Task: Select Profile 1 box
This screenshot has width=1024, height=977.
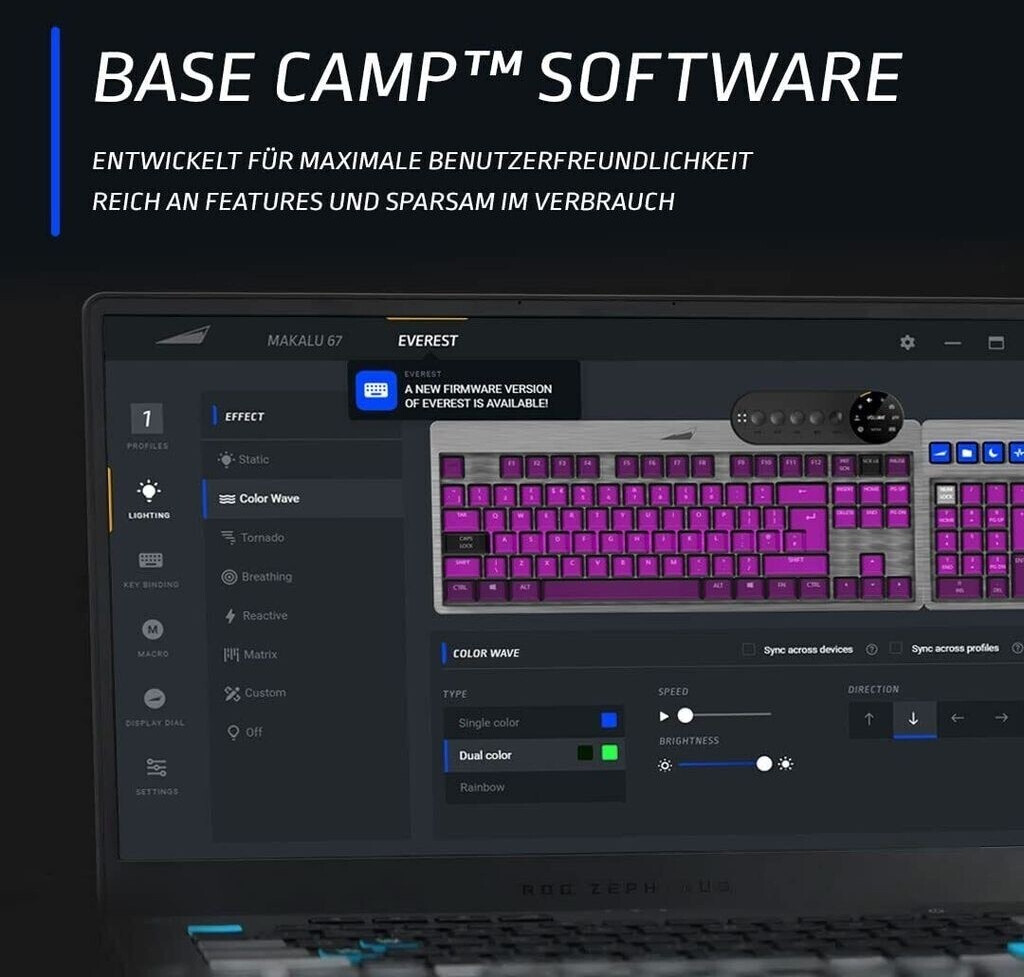Action: pos(147,419)
